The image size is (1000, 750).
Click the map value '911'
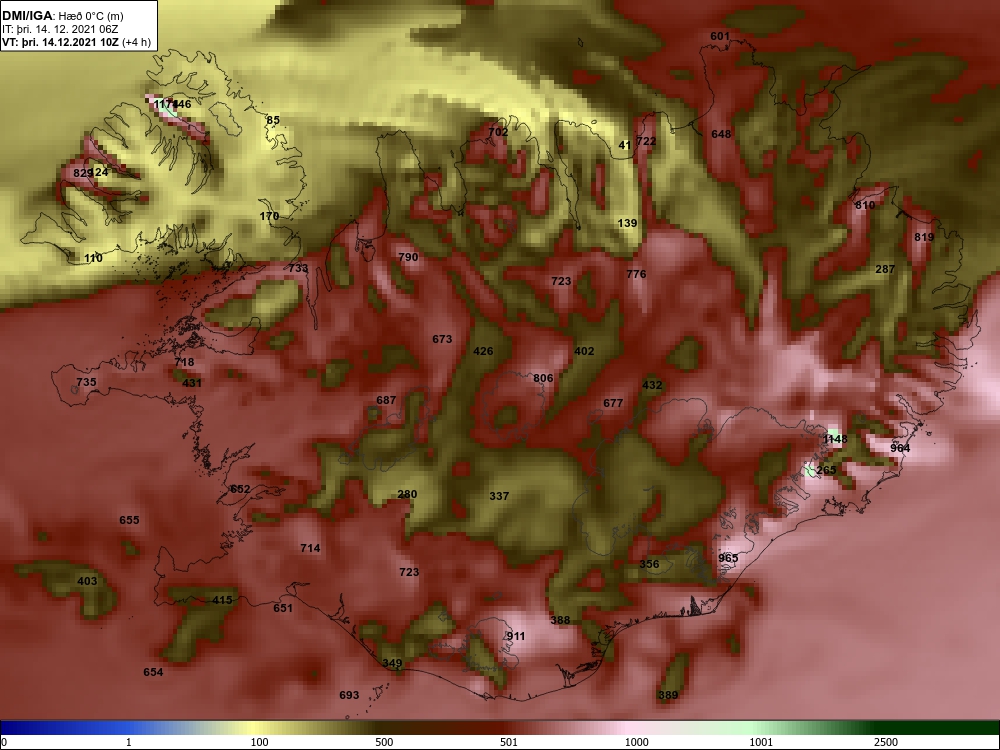click(x=516, y=636)
